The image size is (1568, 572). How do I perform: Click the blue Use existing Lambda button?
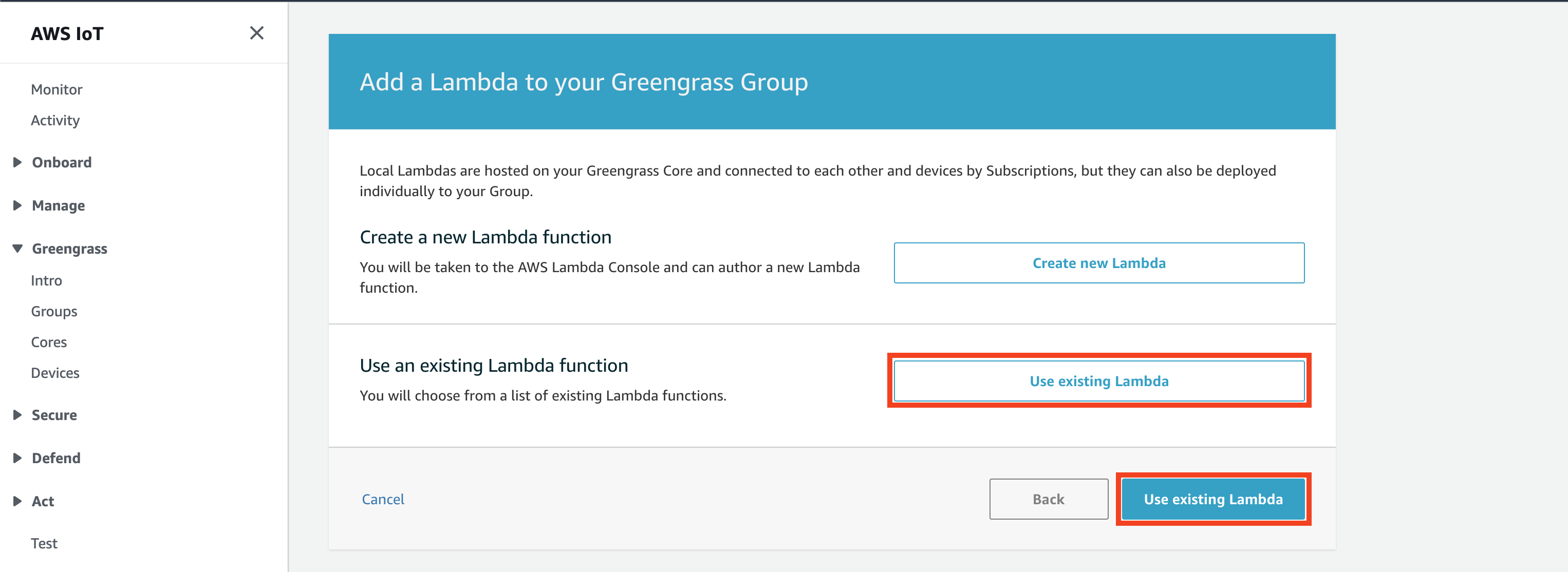tap(1212, 499)
